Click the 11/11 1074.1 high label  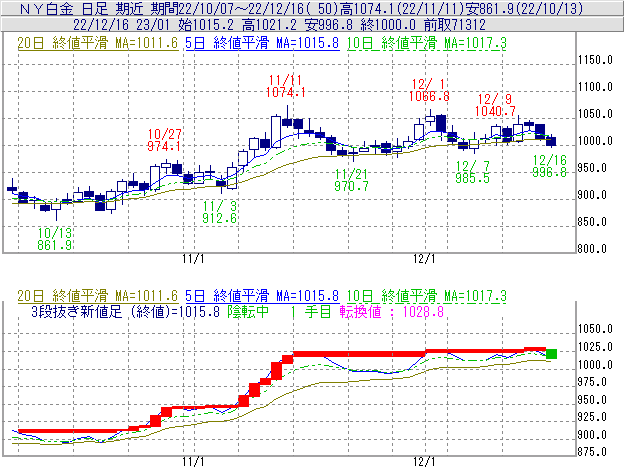(286, 86)
